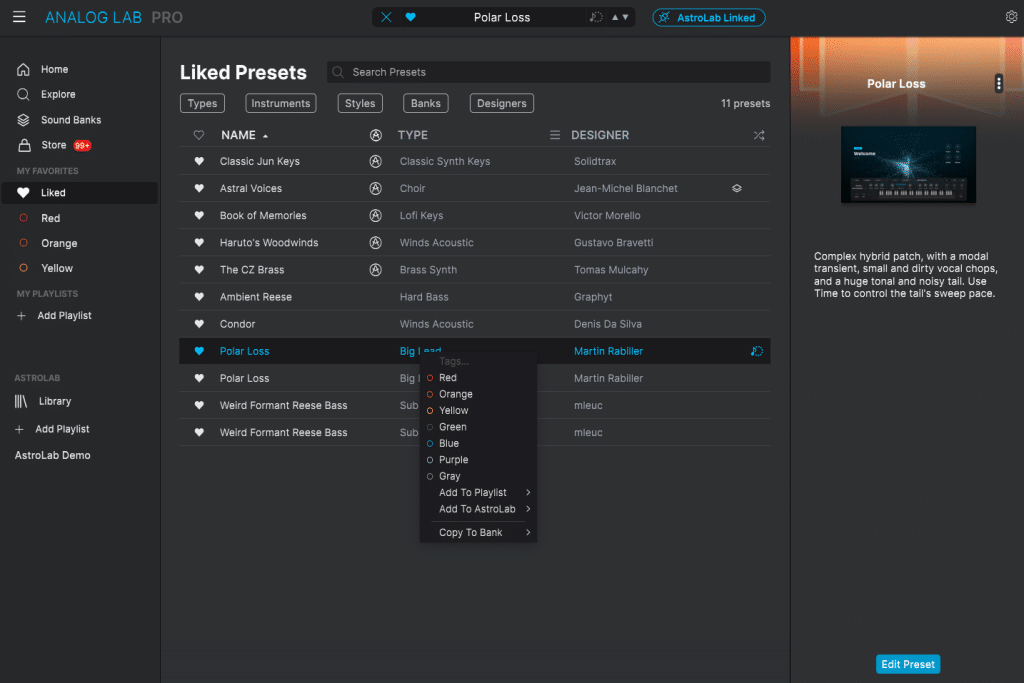
Task: Open the Instruments filter dropdown
Action: tap(281, 103)
